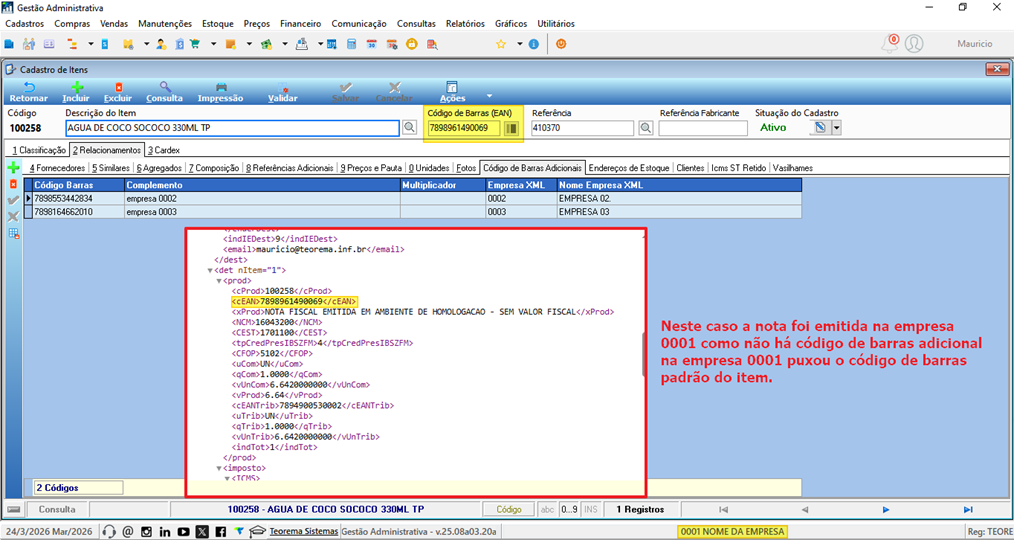Click the Código de Barras (EAN) field
Viewport: 1014px width, 540px height.
click(x=464, y=128)
